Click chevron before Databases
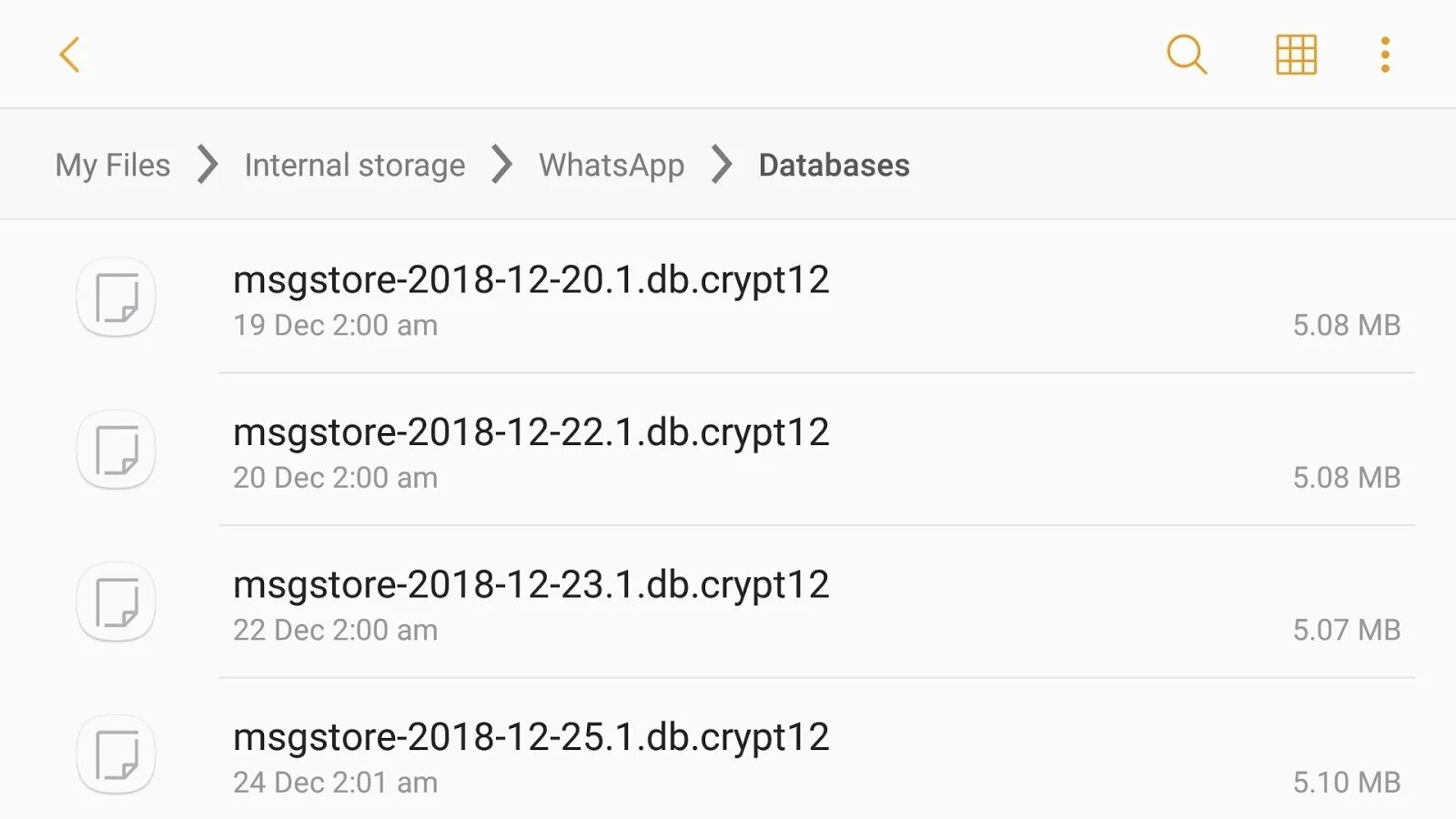 point(722,165)
